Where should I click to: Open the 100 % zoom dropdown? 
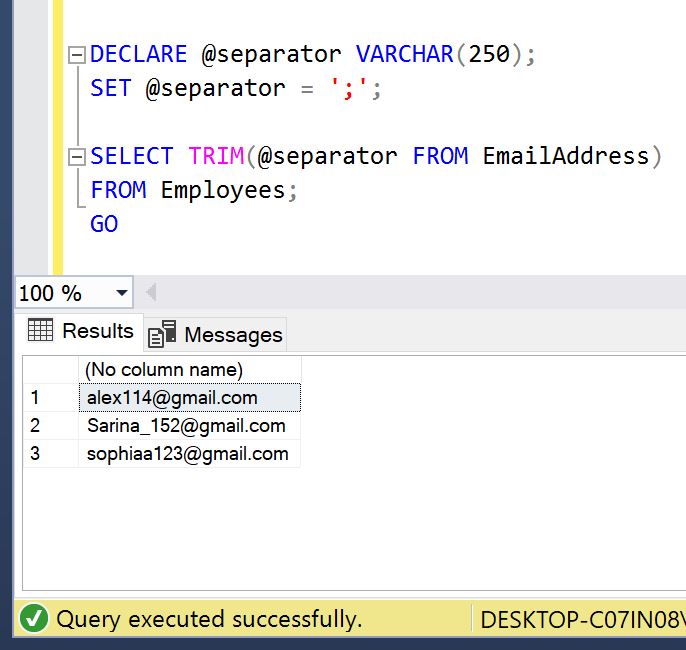coord(122,293)
